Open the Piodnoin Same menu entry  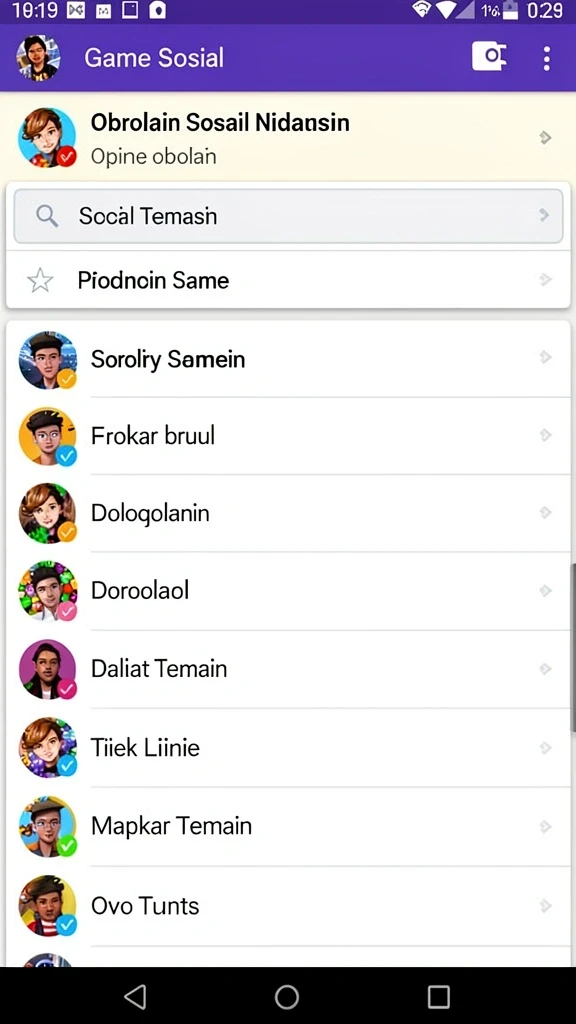[x=288, y=280]
